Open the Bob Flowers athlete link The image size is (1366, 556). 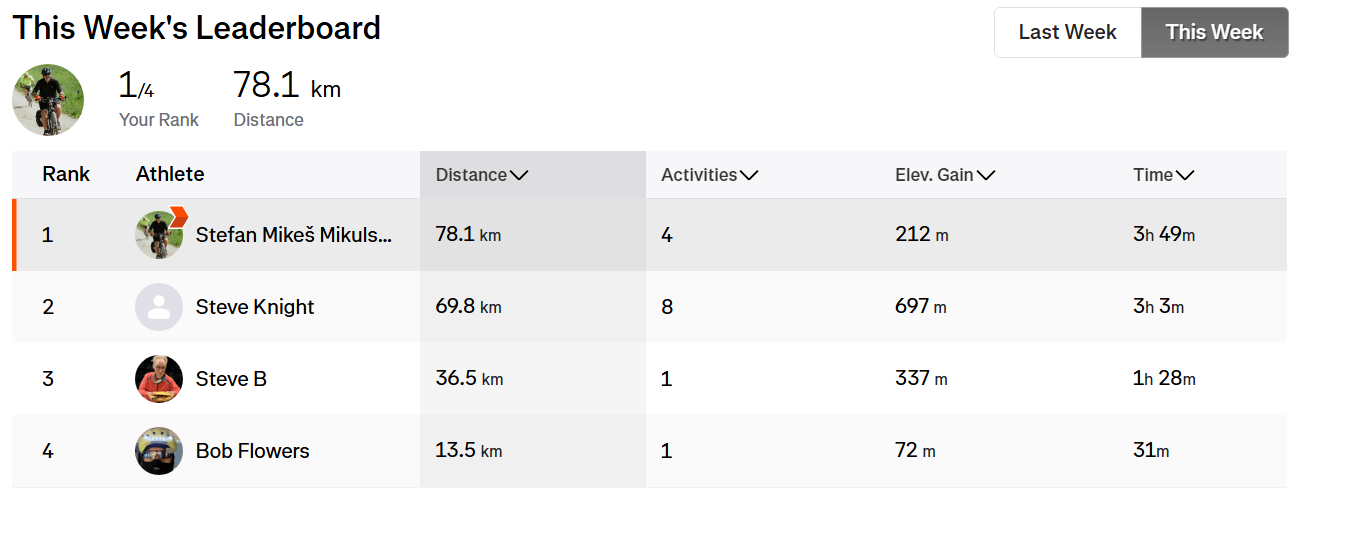(253, 451)
